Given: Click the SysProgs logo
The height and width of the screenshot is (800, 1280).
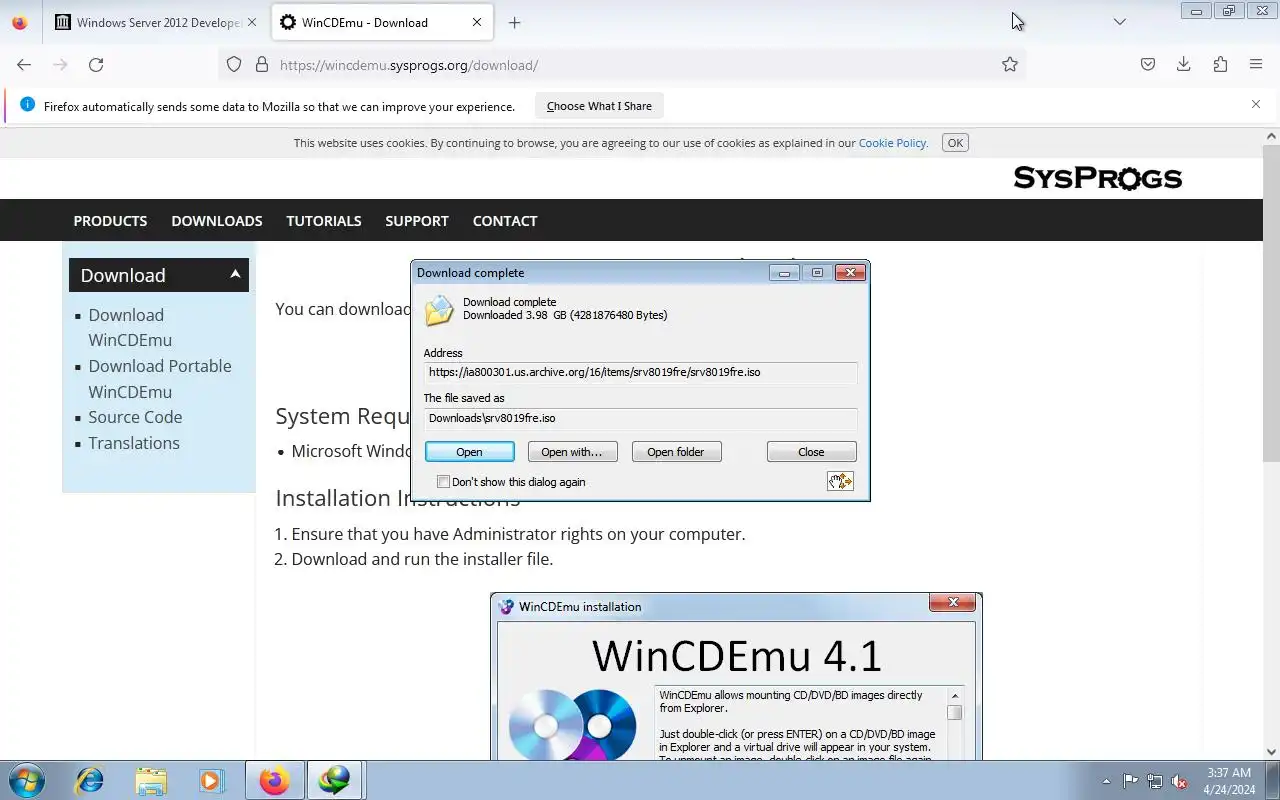Looking at the screenshot, I should click(1098, 178).
